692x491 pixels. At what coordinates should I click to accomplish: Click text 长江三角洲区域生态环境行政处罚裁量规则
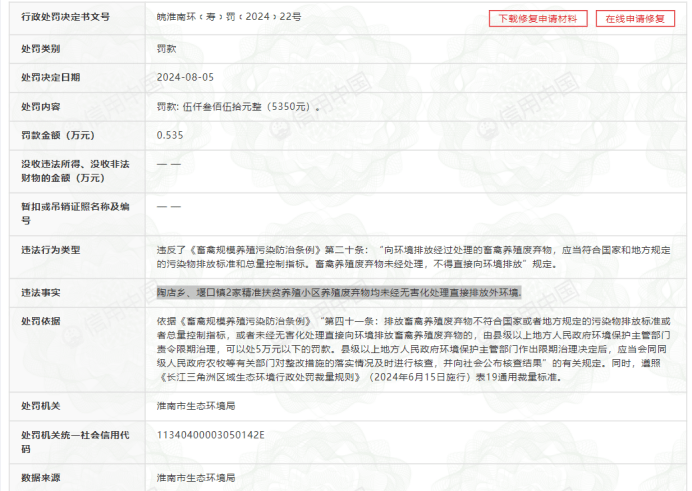pos(260,377)
